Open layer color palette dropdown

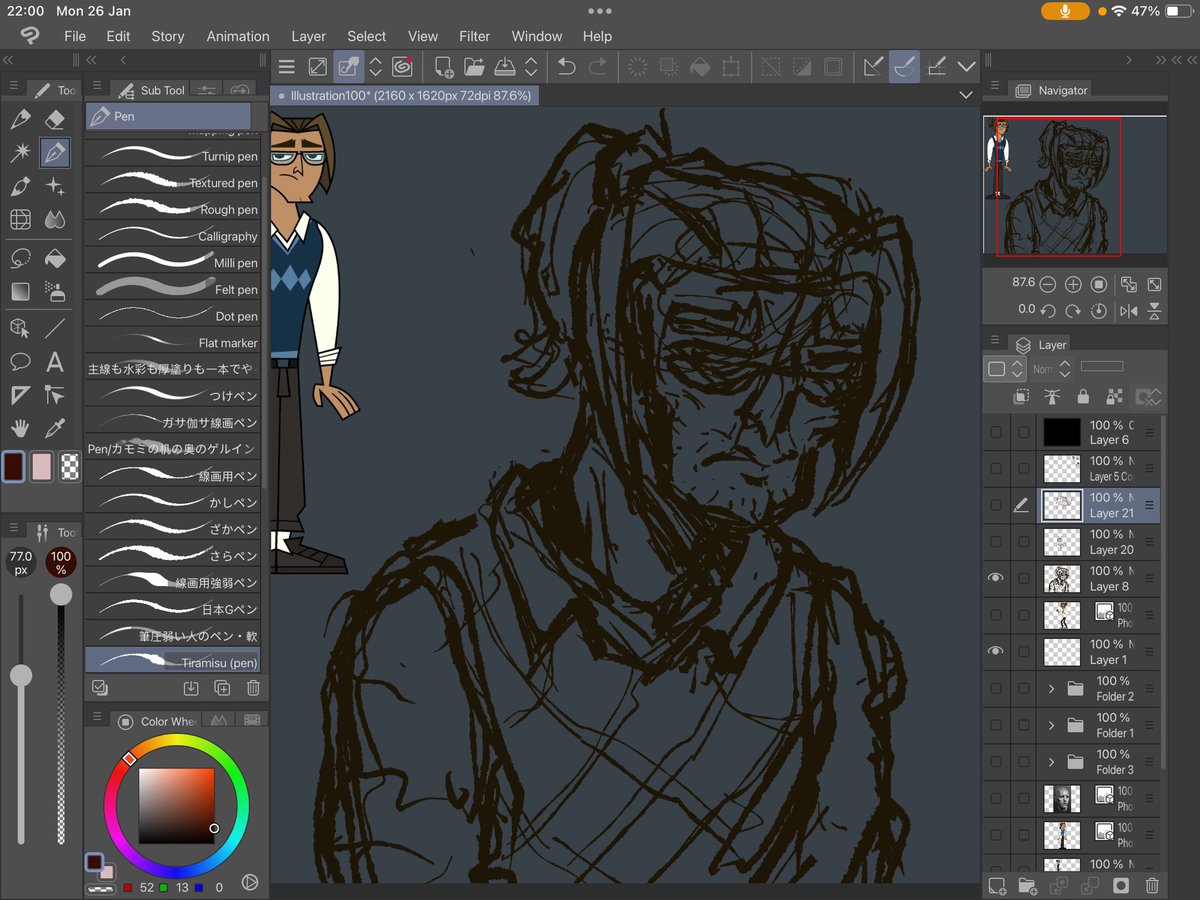[1004, 369]
